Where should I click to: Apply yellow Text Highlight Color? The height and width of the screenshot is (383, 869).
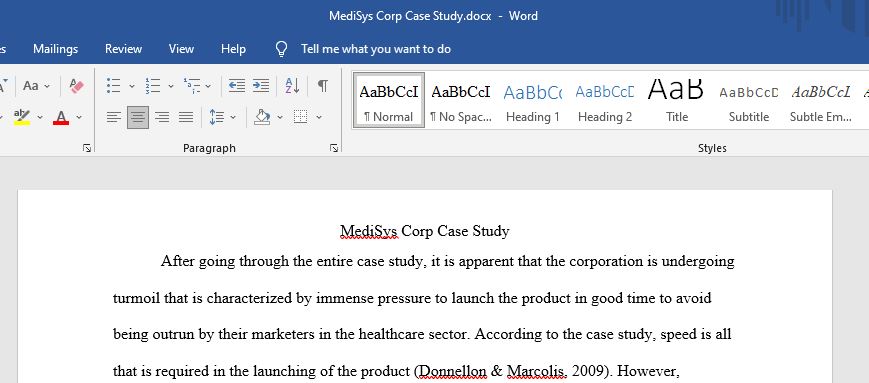[22, 117]
